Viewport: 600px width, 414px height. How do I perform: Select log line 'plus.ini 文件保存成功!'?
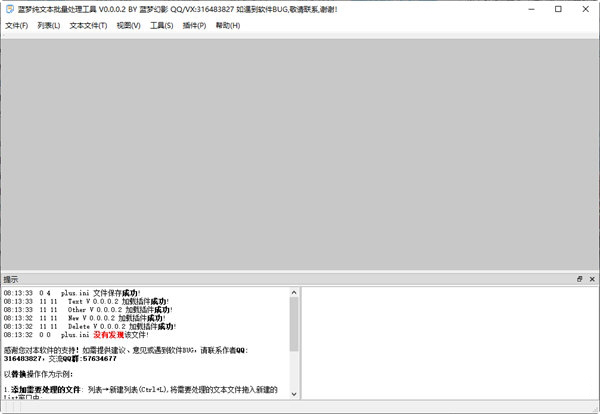click(72, 293)
